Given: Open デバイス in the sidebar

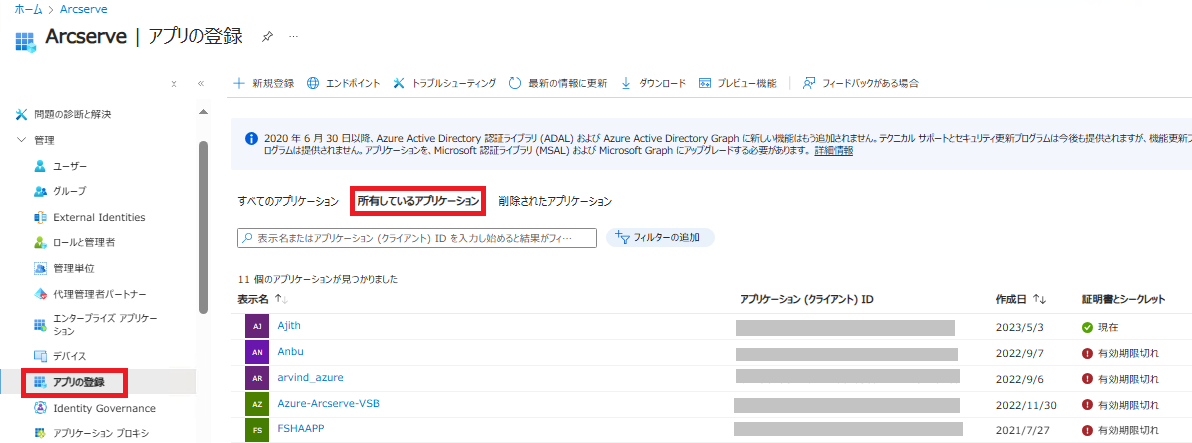Looking at the screenshot, I should click(60, 356).
